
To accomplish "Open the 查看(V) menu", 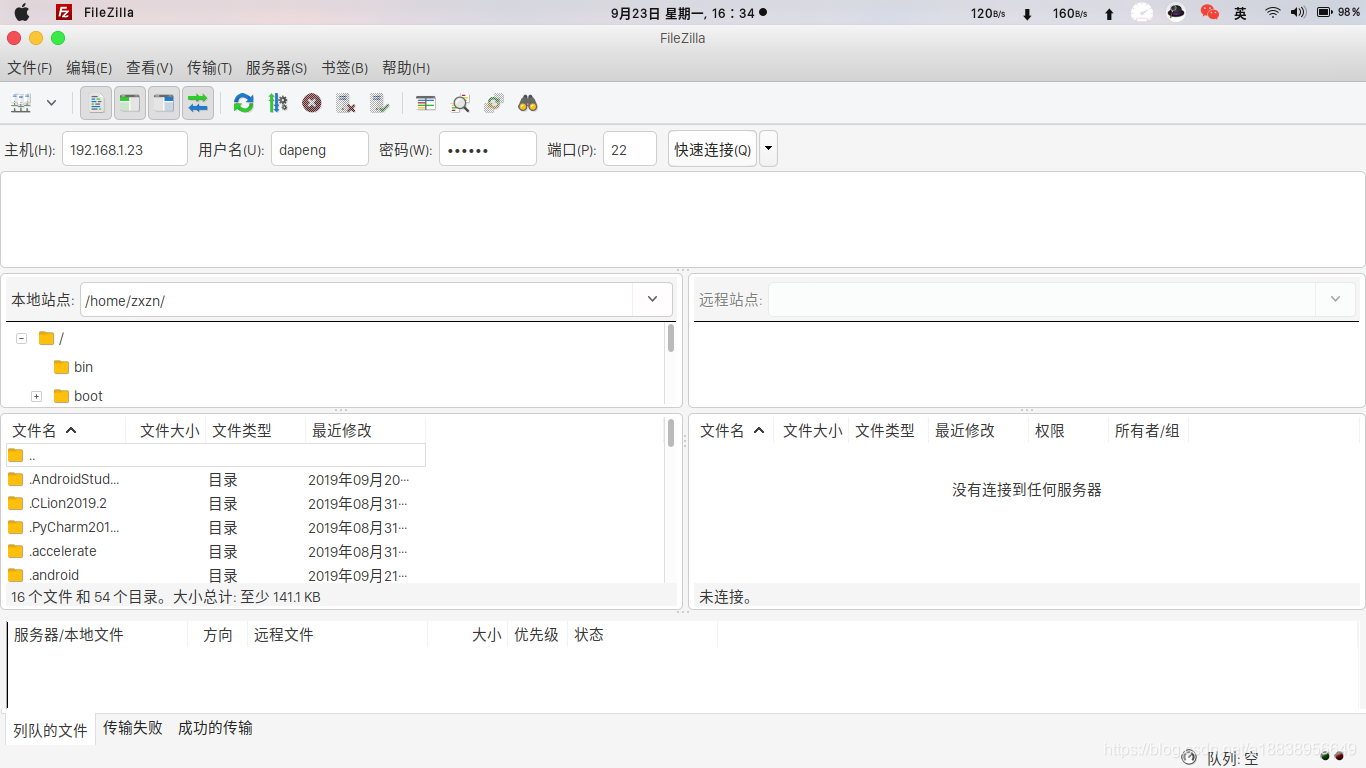I will pos(149,68).
